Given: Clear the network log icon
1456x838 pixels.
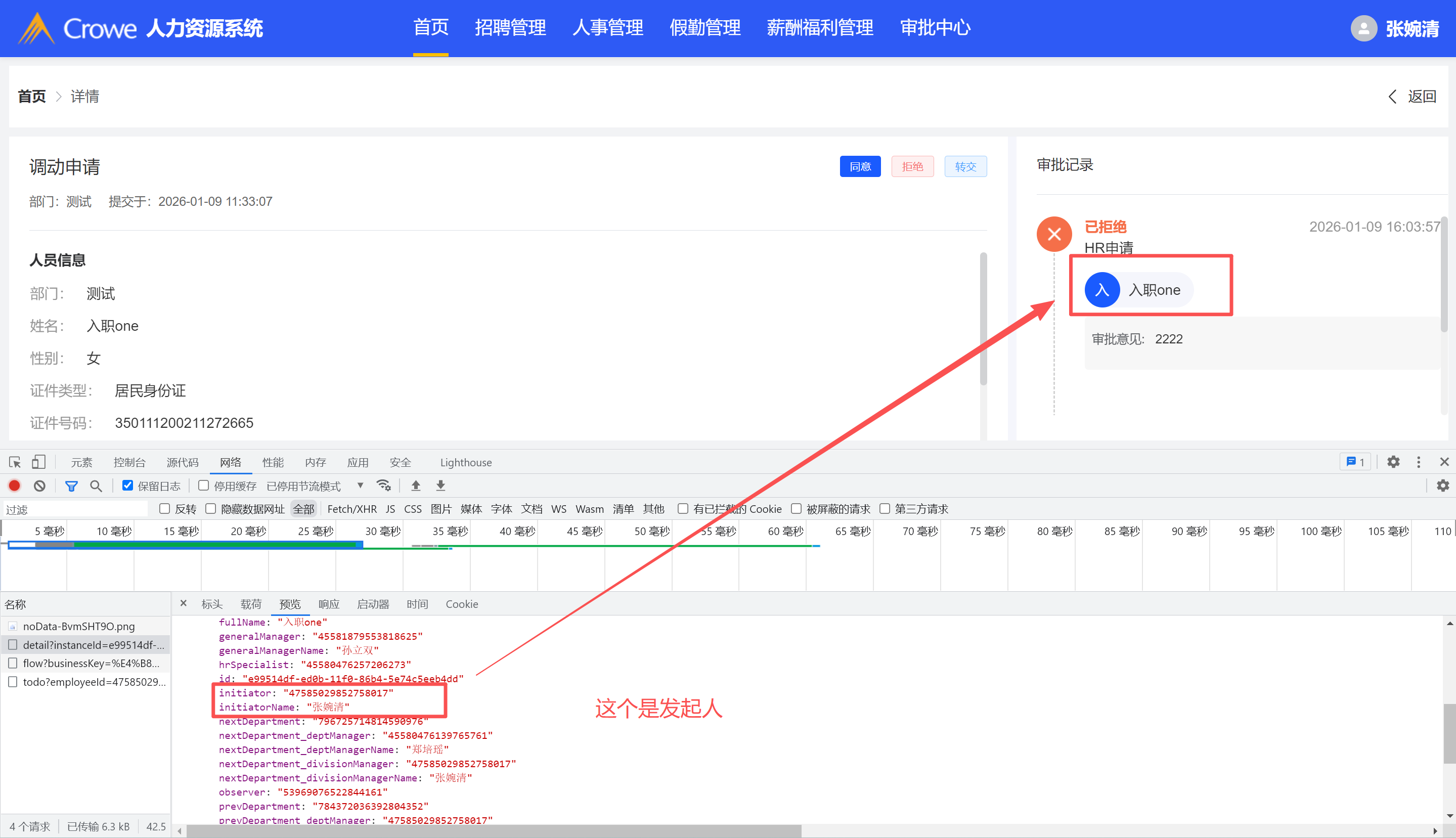Looking at the screenshot, I should coord(39,486).
